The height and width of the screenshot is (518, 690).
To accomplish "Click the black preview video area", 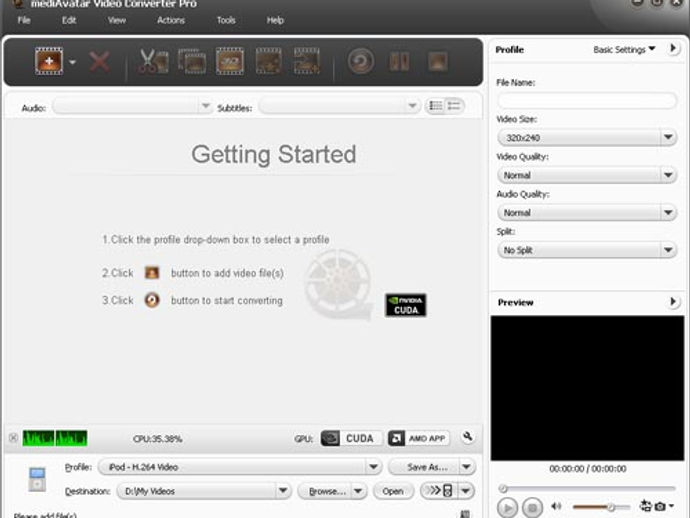I will 587,388.
